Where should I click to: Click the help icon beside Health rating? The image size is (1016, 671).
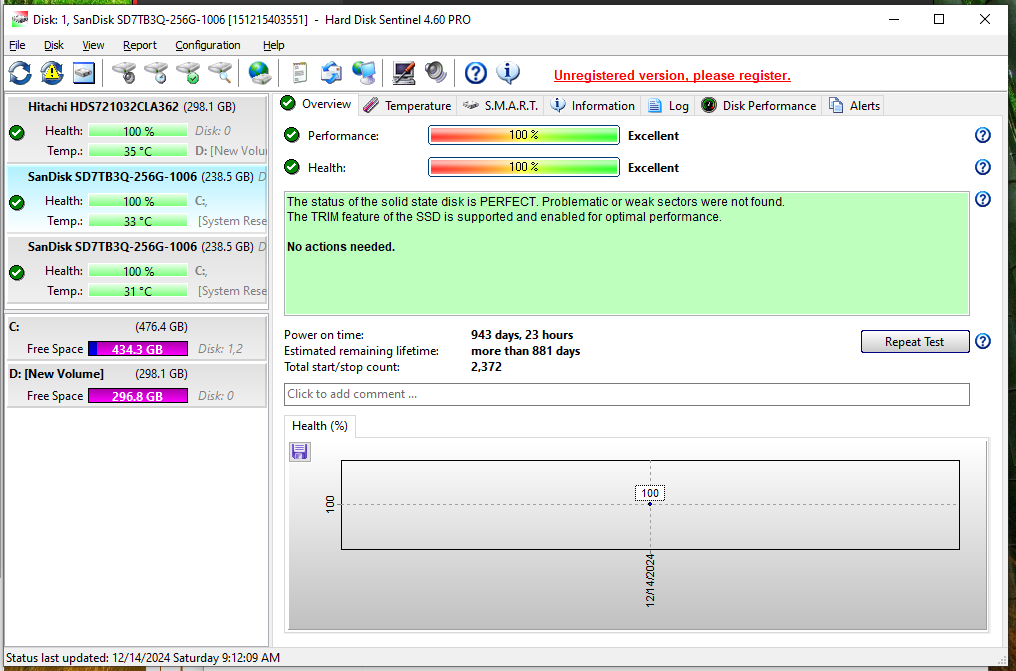pos(982,167)
